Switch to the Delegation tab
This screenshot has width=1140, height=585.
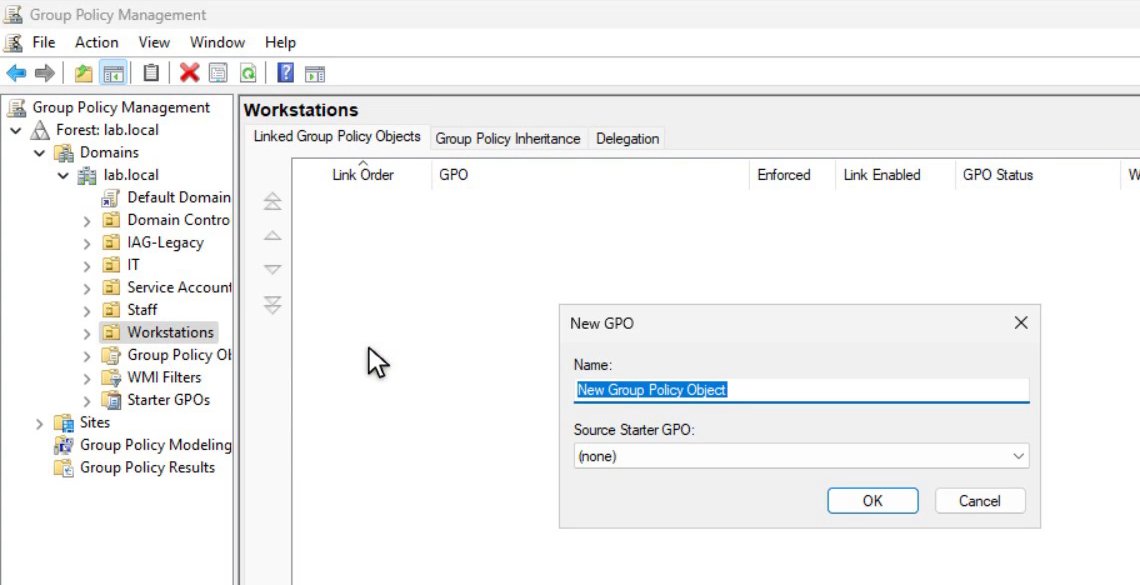(x=627, y=139)
